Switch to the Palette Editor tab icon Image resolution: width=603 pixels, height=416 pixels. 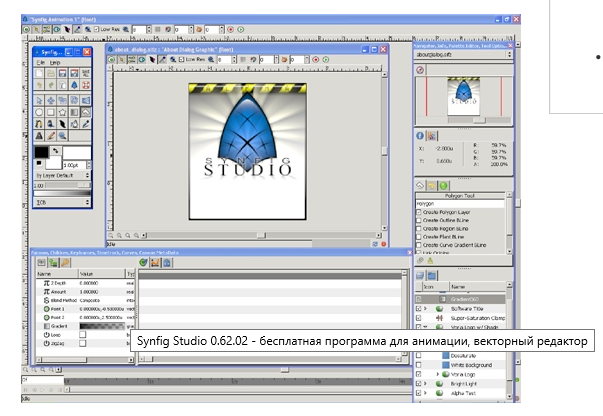[x=432, y=136]
